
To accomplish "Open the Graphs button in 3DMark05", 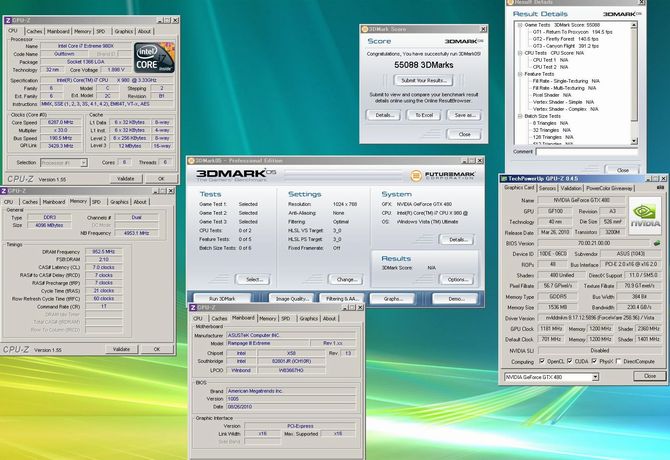I will [x=393, y=299].
